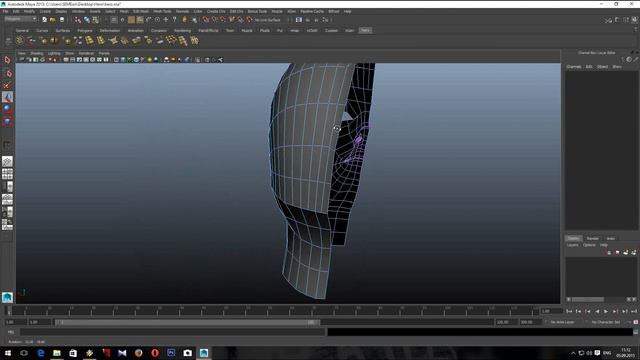Image resolution: width=640 pixels, height=360 pixels.
Task: Step back one frame
Action: (x=588, y=311)
